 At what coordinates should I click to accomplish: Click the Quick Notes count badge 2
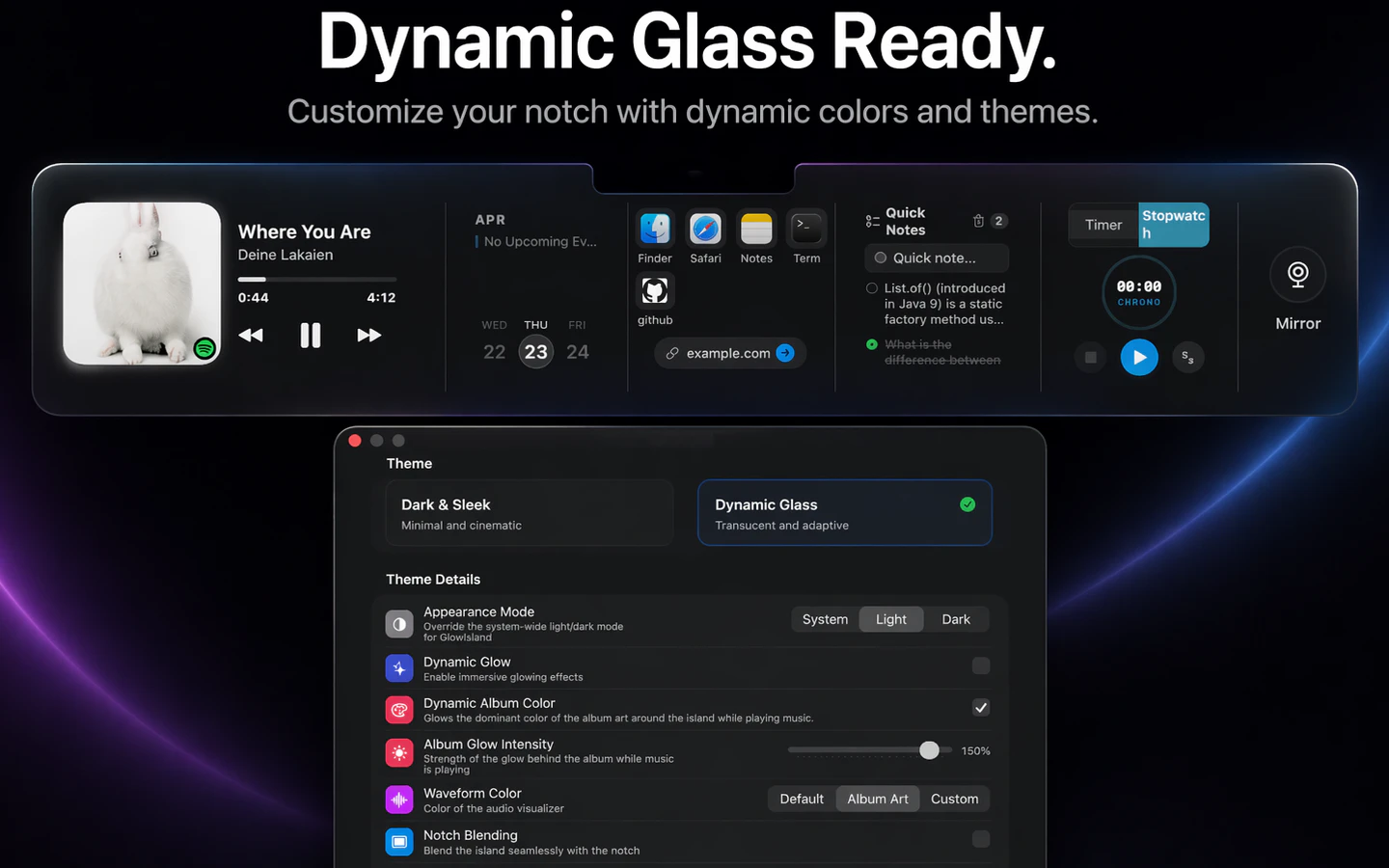click(998, 221)
